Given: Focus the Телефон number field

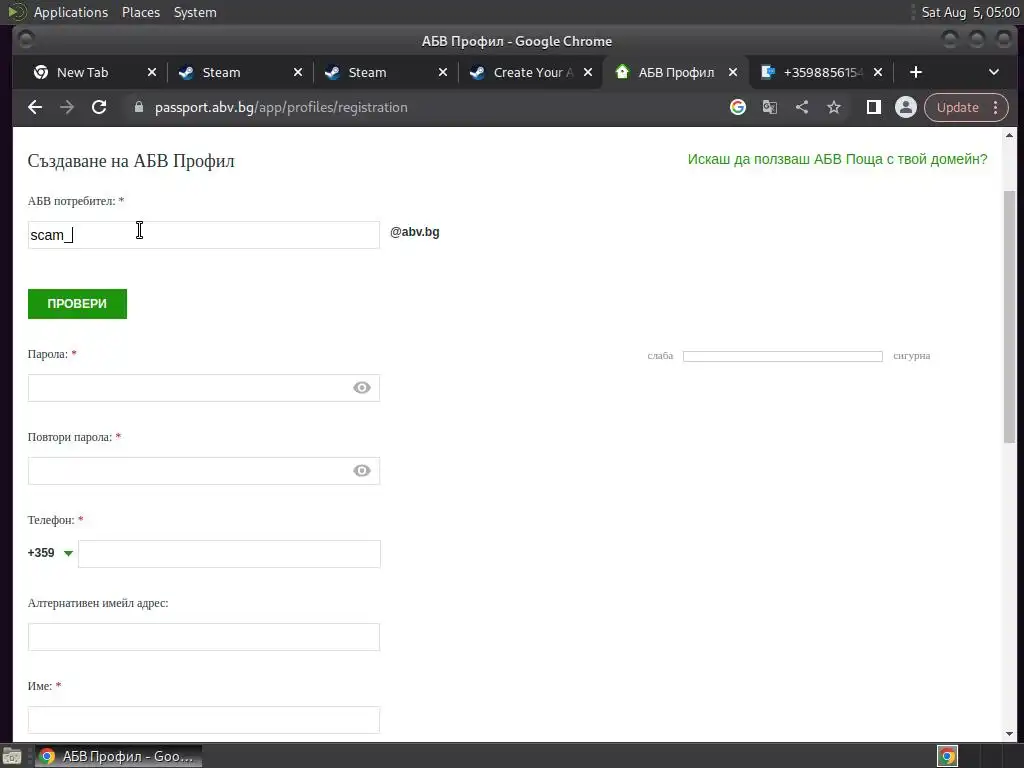Looking at the screenshot, I should pos(229,554).
